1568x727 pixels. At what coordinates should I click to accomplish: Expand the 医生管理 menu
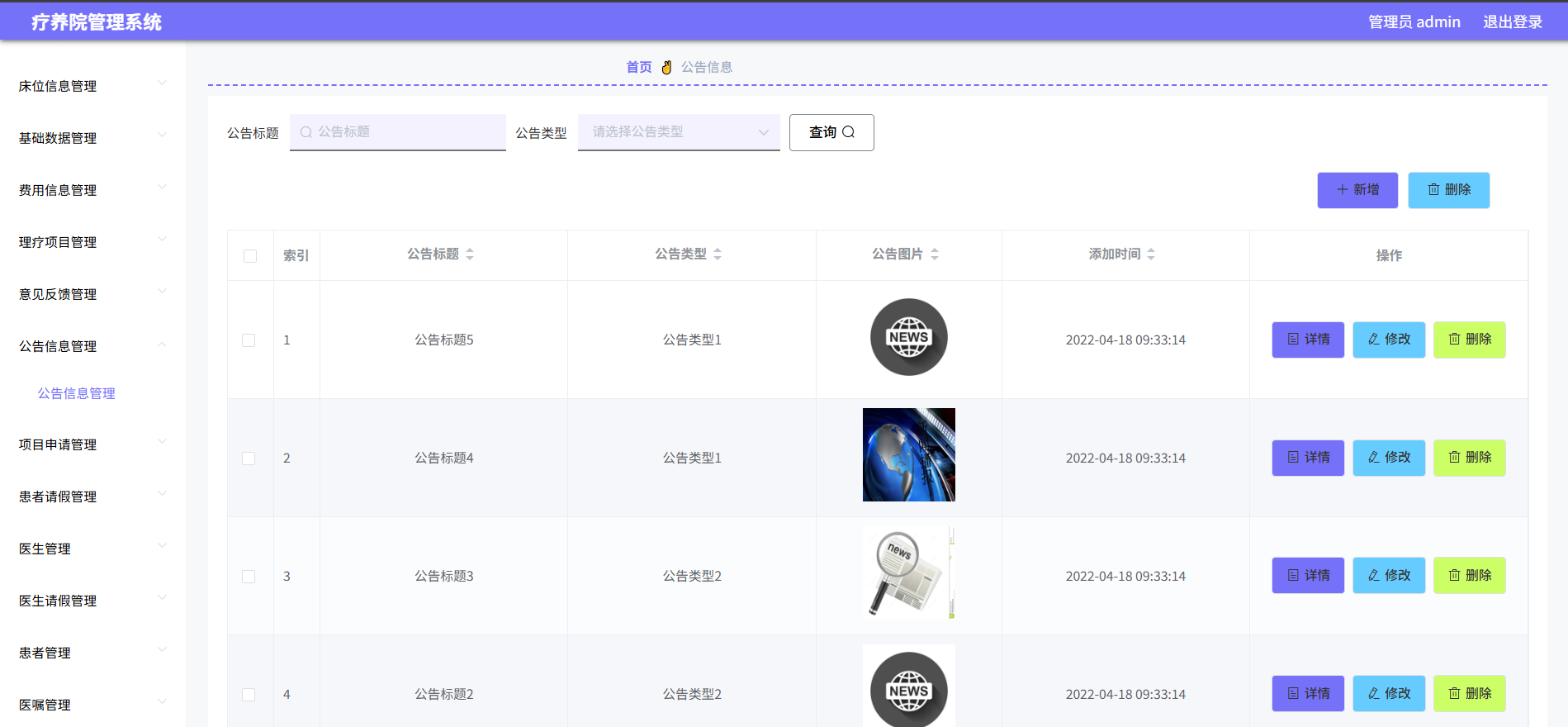(92, 549)
